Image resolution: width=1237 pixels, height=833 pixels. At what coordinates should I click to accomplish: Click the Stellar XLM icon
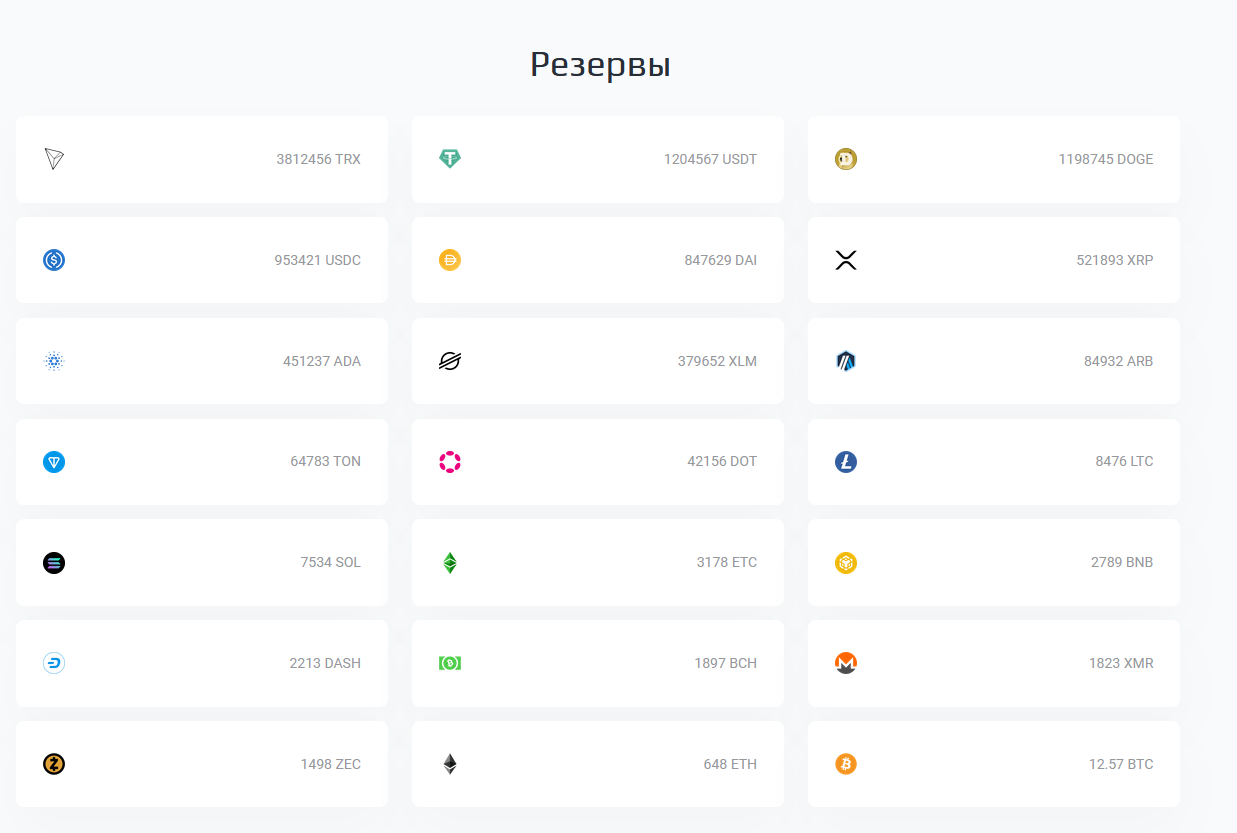point(450,361)
